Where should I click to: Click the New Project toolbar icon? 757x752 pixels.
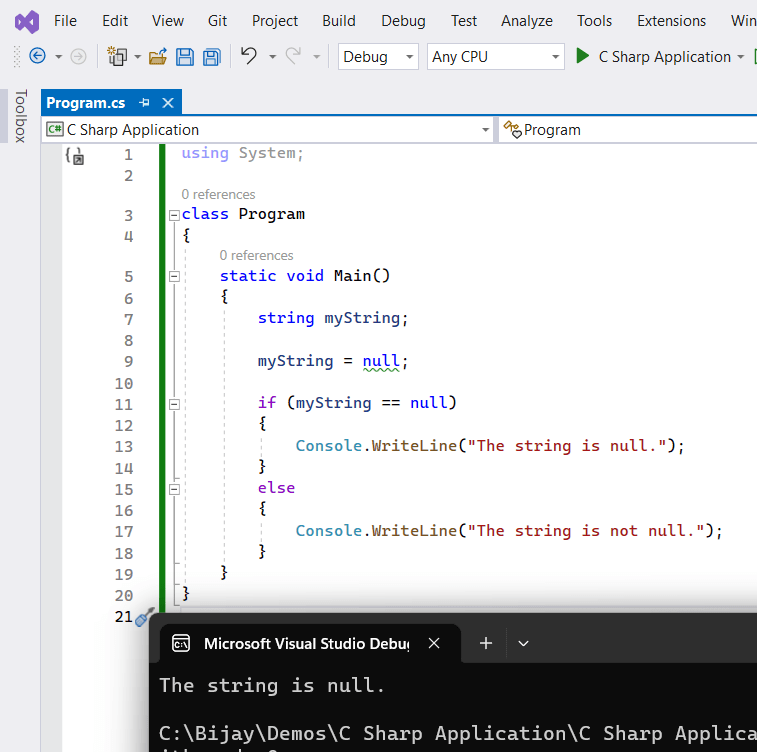click(116, 56)
